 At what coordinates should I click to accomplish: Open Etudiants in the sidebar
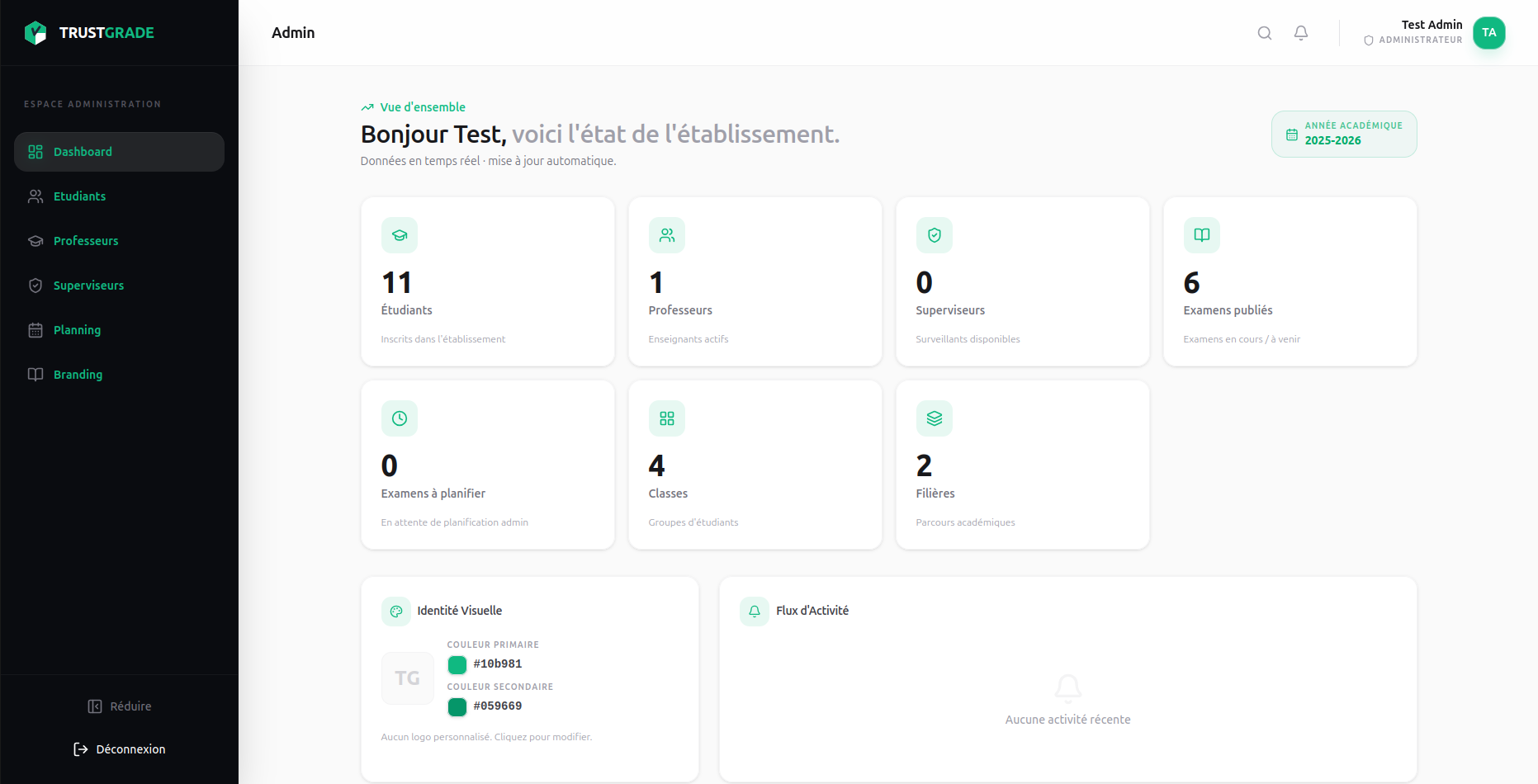pos(79,196)
